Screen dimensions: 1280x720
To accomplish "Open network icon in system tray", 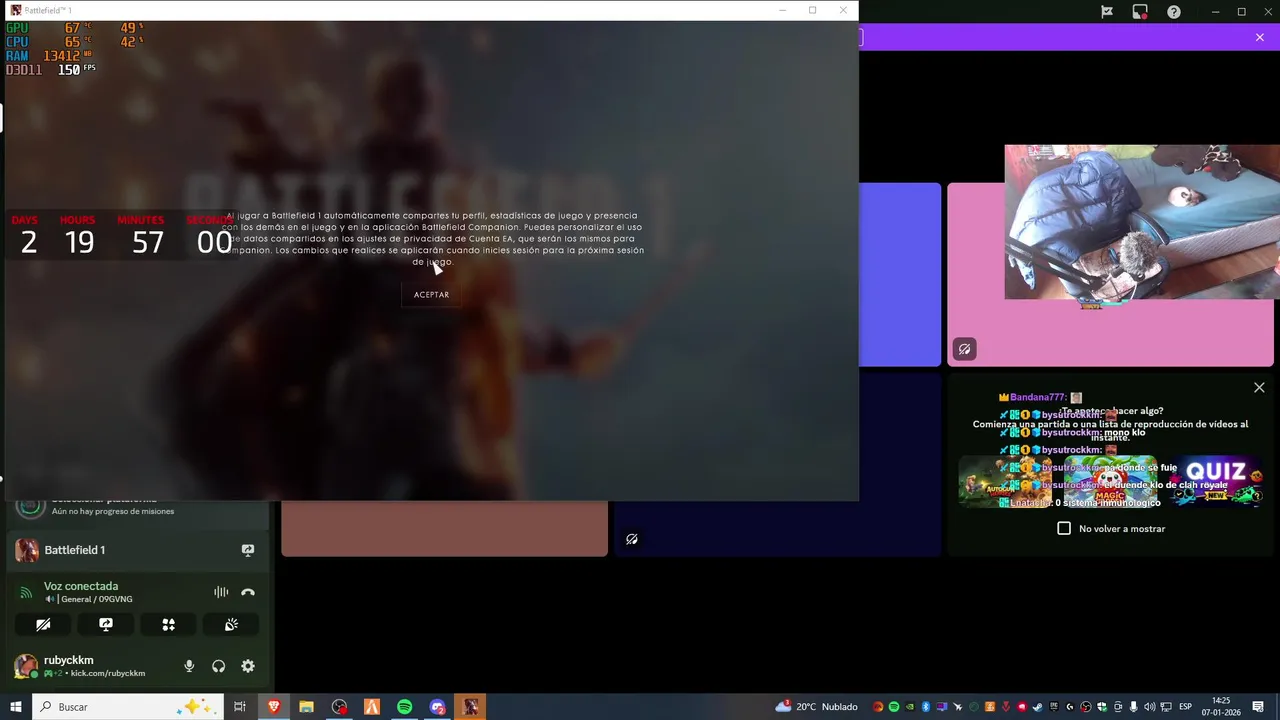I will click(x=1166, y=707).
